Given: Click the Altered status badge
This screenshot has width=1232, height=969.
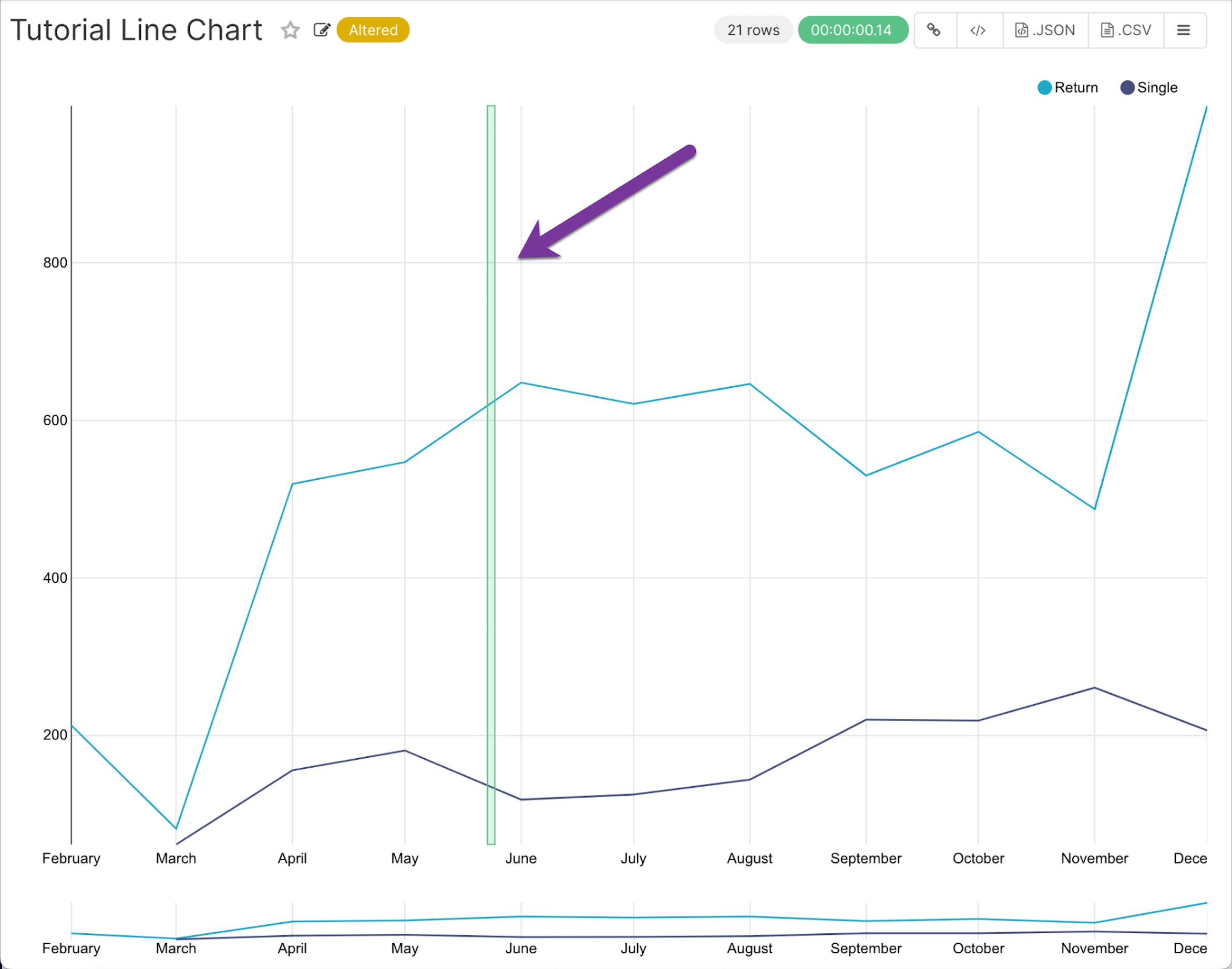Looking at the screenshot, I should (x=373, y=30).
